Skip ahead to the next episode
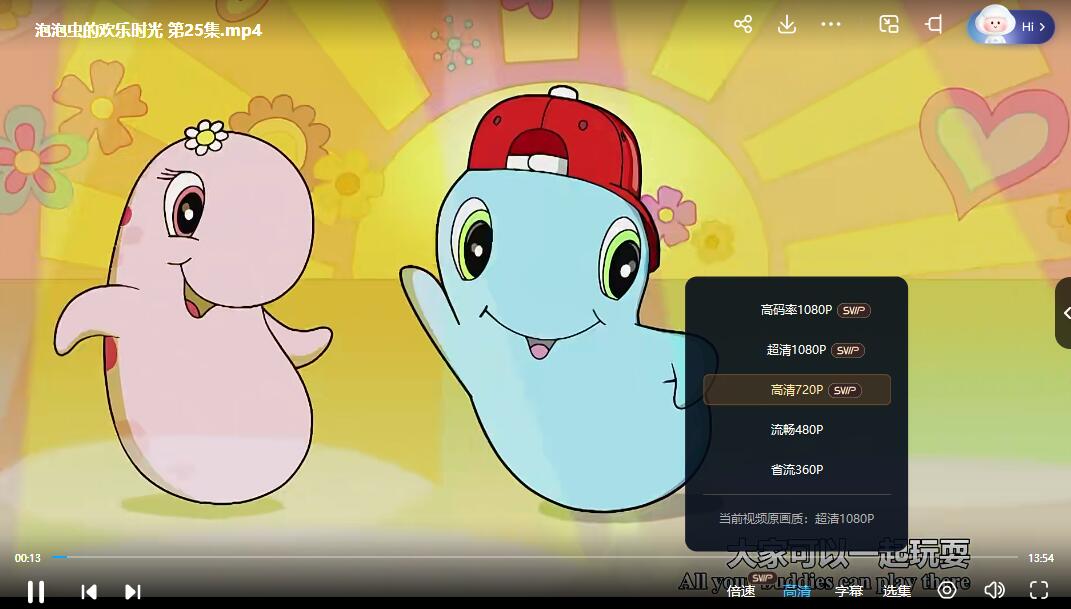This screenshot has width=1071, height=609. point(133,591)
